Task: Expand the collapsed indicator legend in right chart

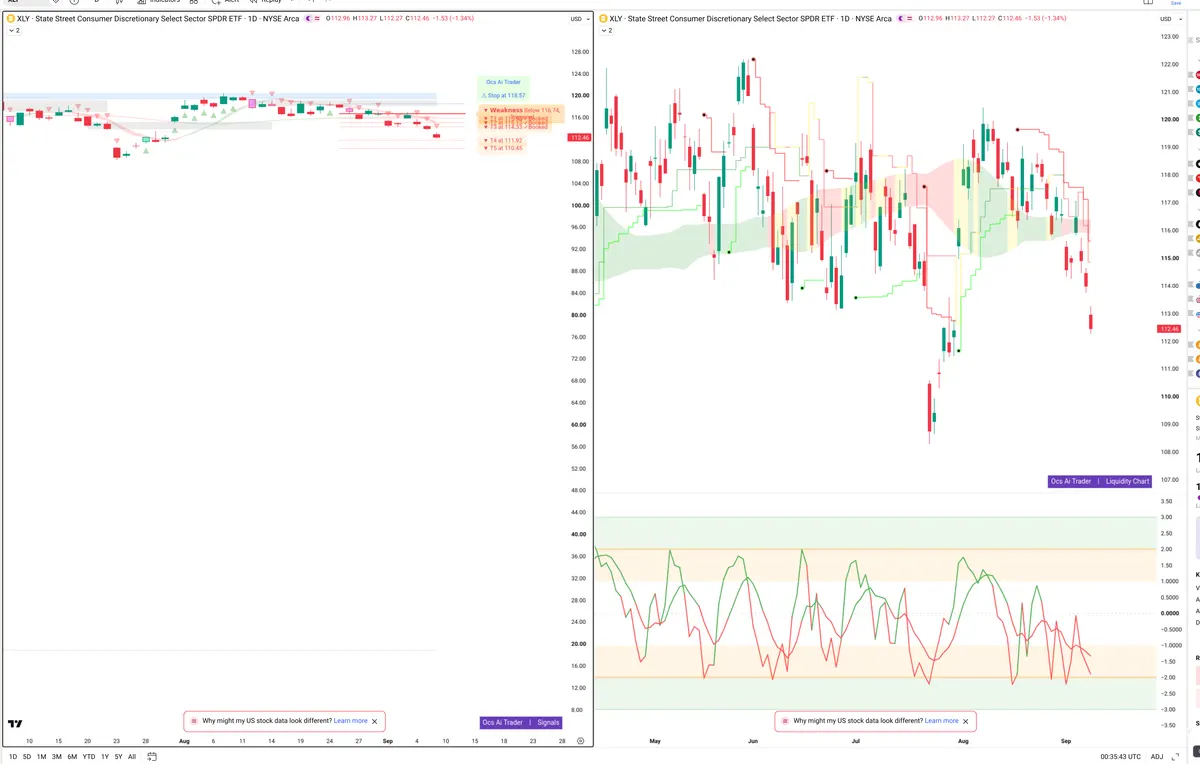Action: click(x=605, y=31)
